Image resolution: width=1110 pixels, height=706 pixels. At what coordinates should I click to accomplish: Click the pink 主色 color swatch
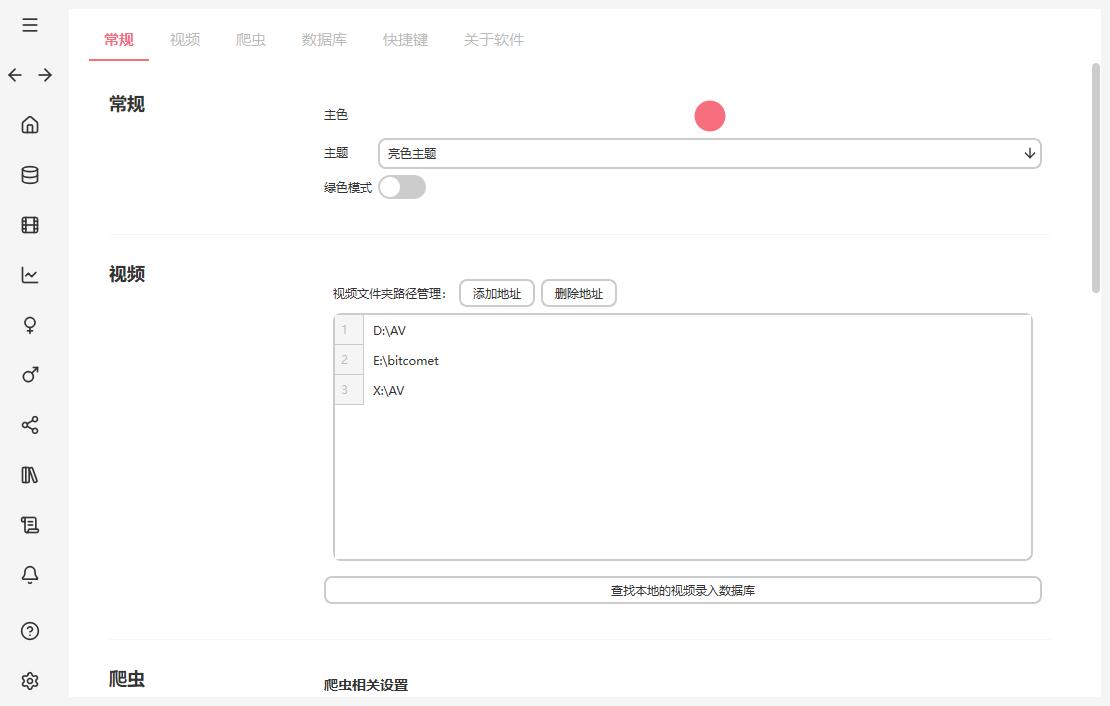710,116
